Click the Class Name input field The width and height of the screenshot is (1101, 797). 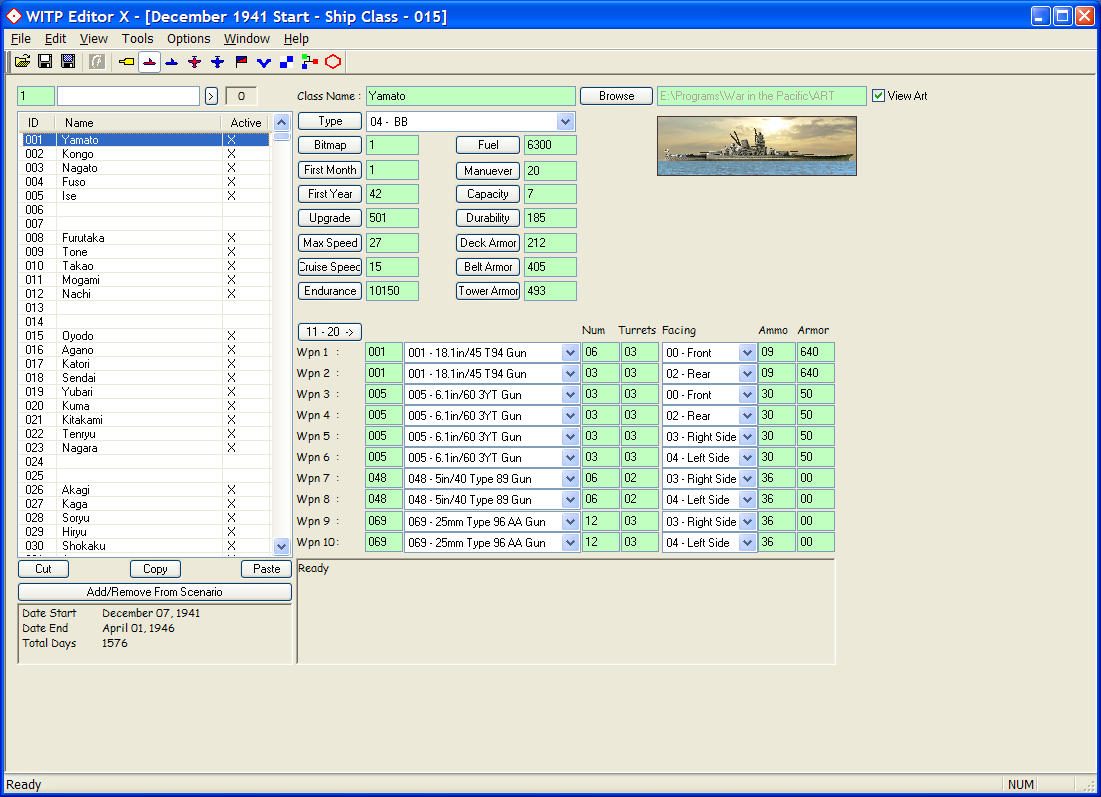coord(470,95)
